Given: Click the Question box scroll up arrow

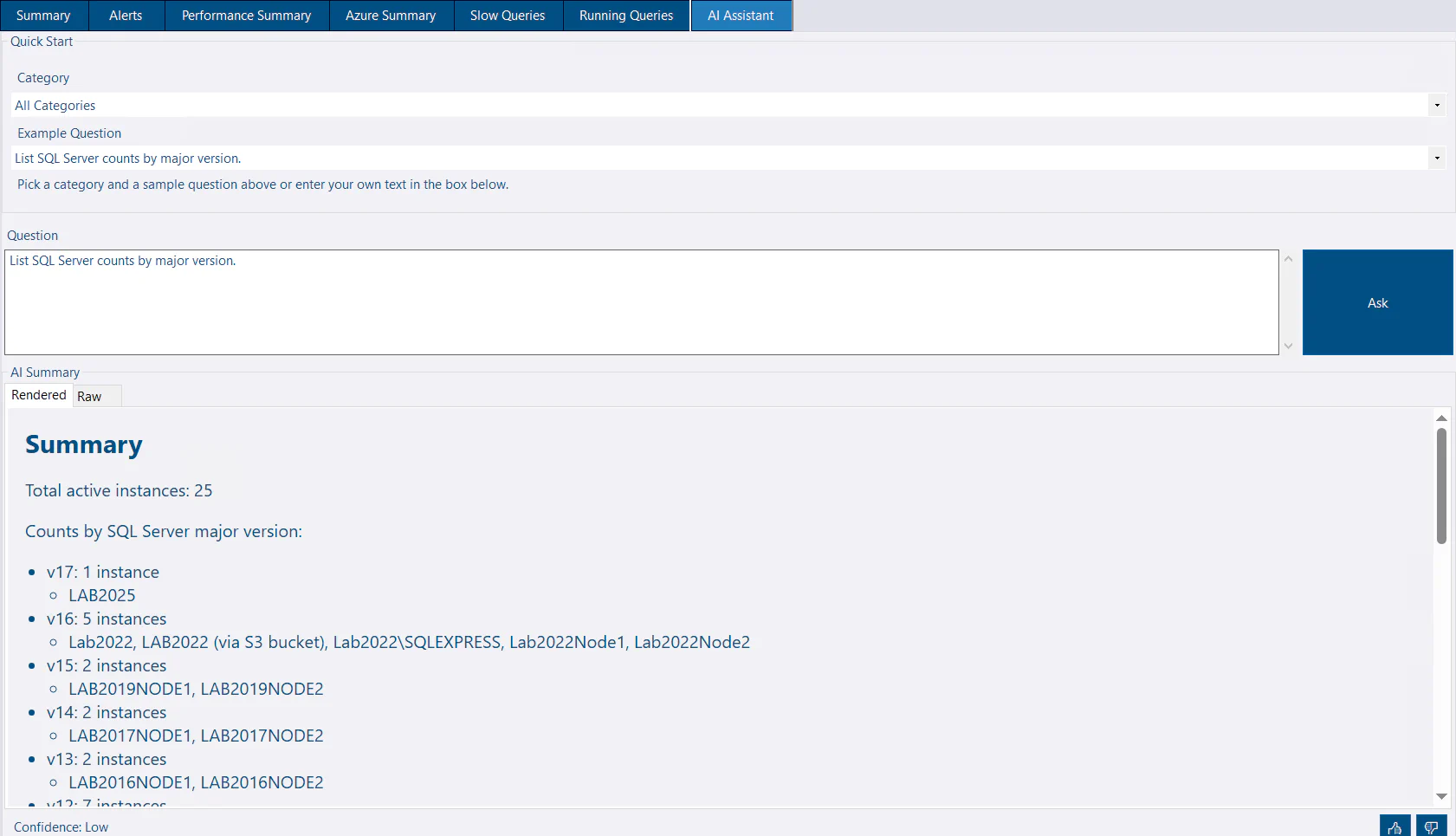Looking at the screenshot, I should coord(1288,259).
